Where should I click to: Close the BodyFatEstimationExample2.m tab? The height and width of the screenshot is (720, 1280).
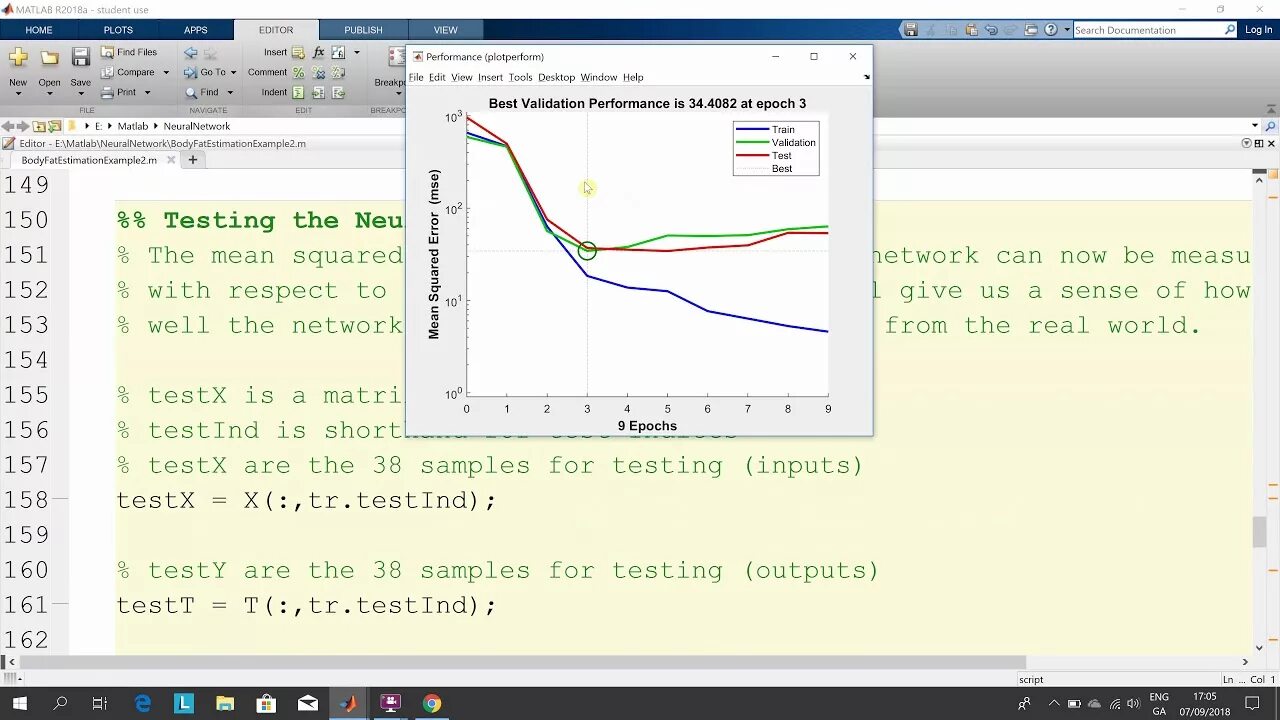coord(171,160)
